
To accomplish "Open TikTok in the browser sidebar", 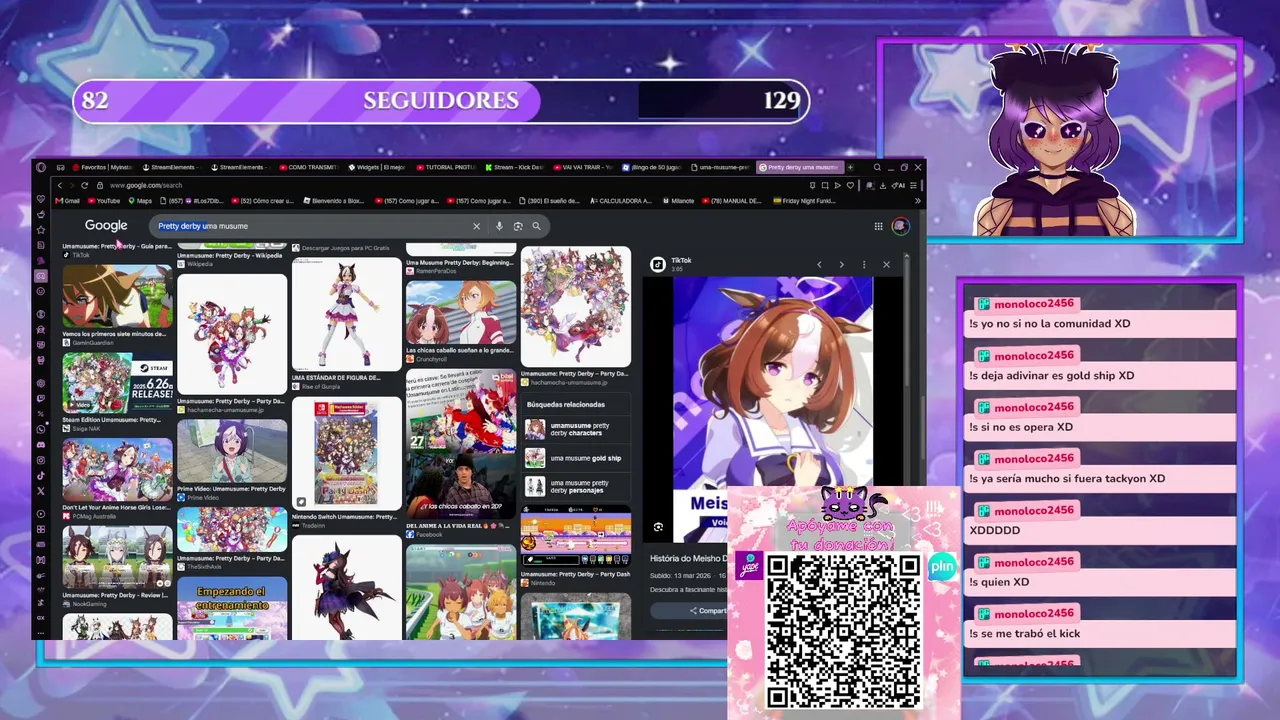I will [41, 475].
